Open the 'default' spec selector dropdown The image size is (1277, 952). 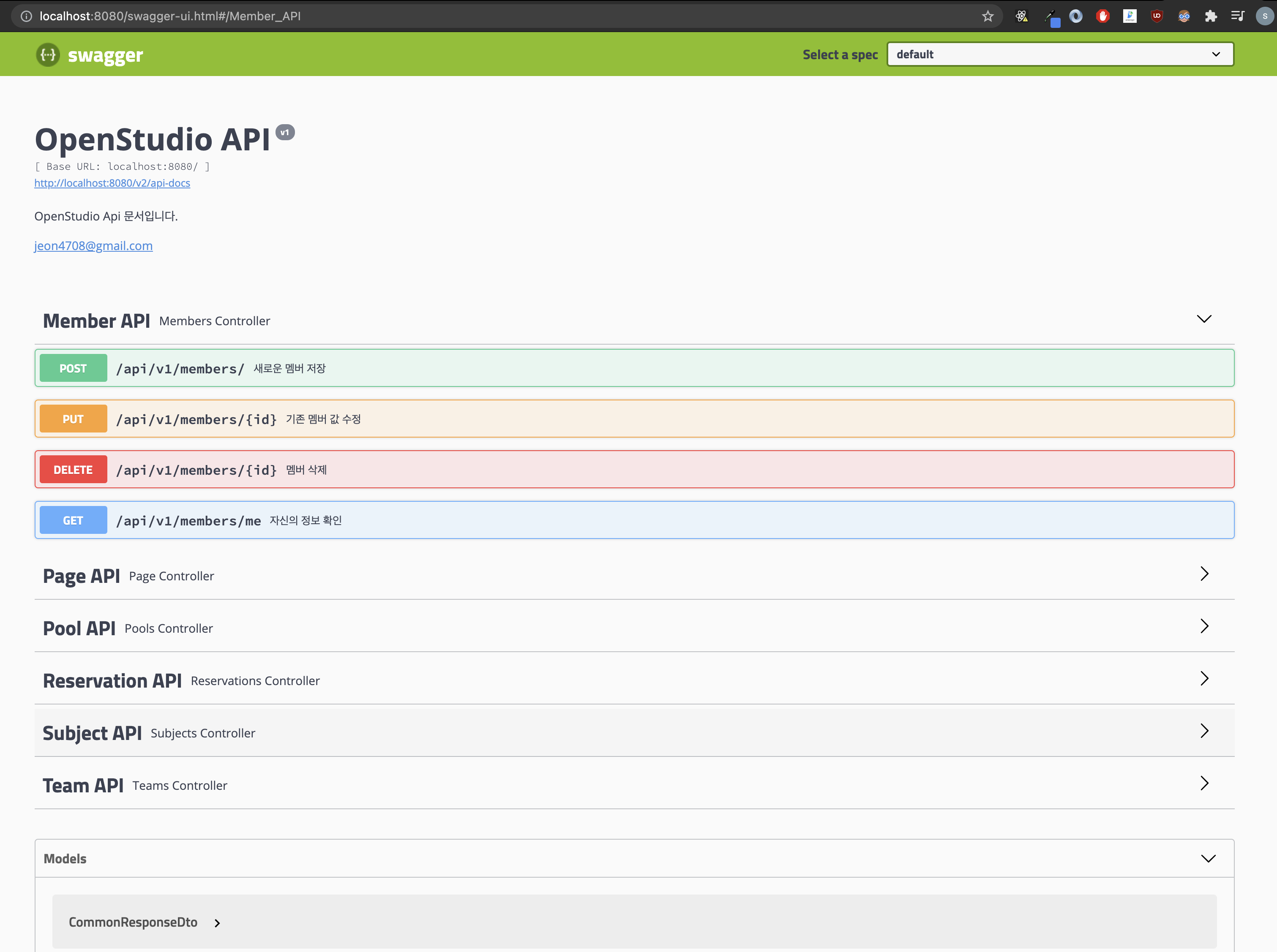pyautogui.click(x=1060, y=54)
